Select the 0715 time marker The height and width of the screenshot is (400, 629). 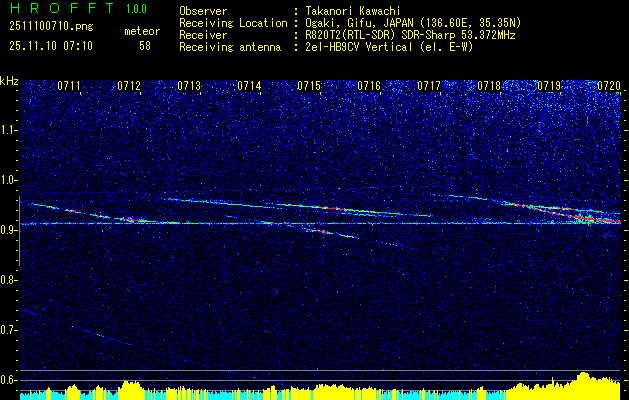point(309,87)
